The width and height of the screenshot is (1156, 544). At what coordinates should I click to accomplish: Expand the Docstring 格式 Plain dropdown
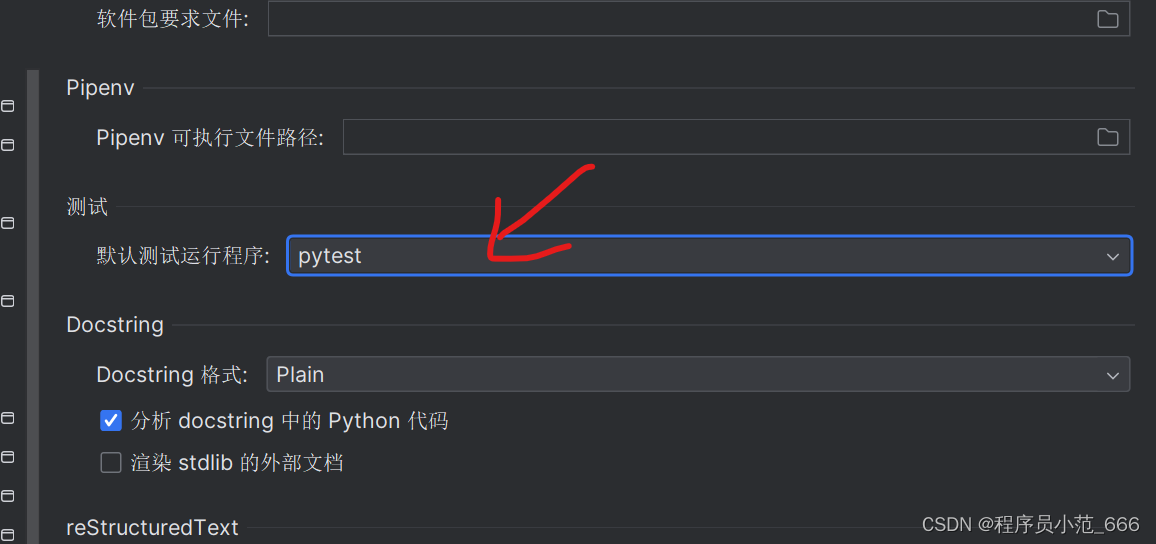[x=697, y=374]
